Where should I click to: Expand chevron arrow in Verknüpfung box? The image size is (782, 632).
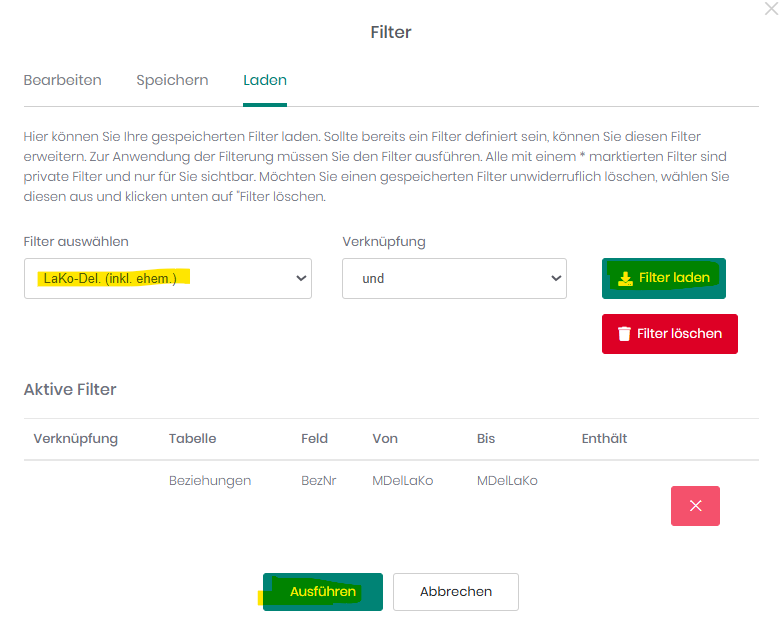pyautogui.click(x=556, y=278)
